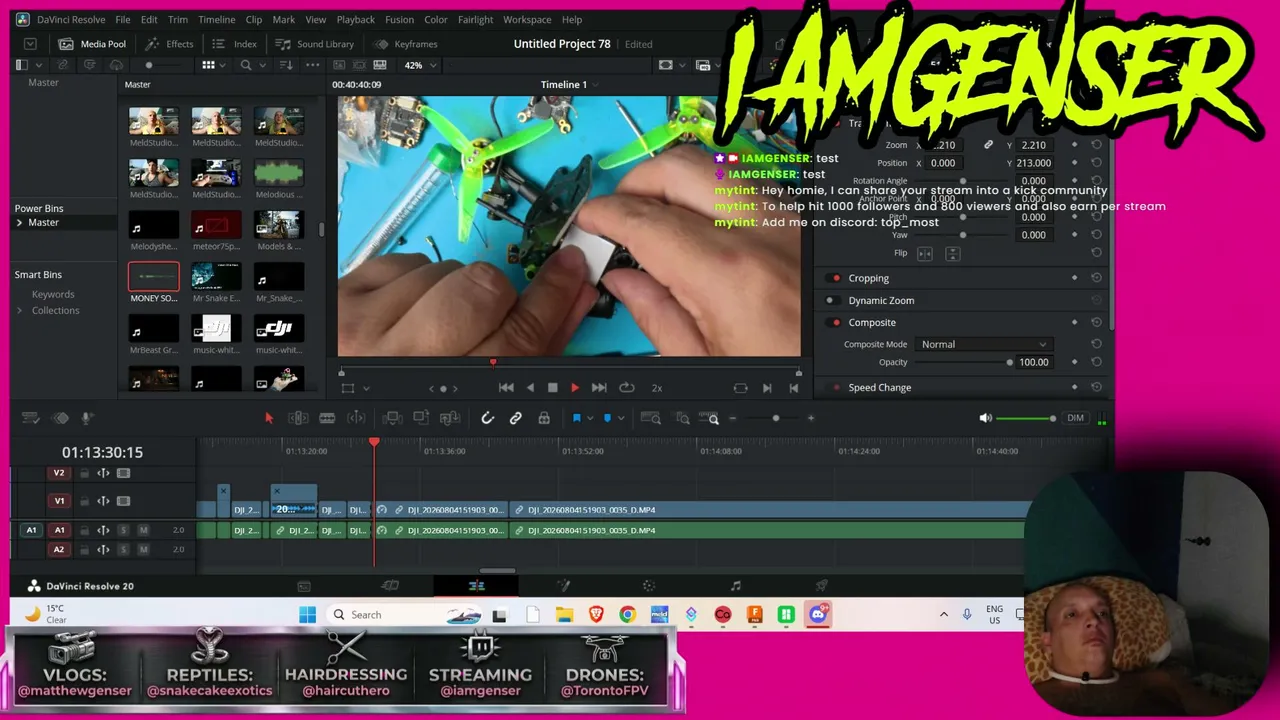Screen dimensions: 1280x720
Task: Open the Effects panel
Action: tap(169, 44)
